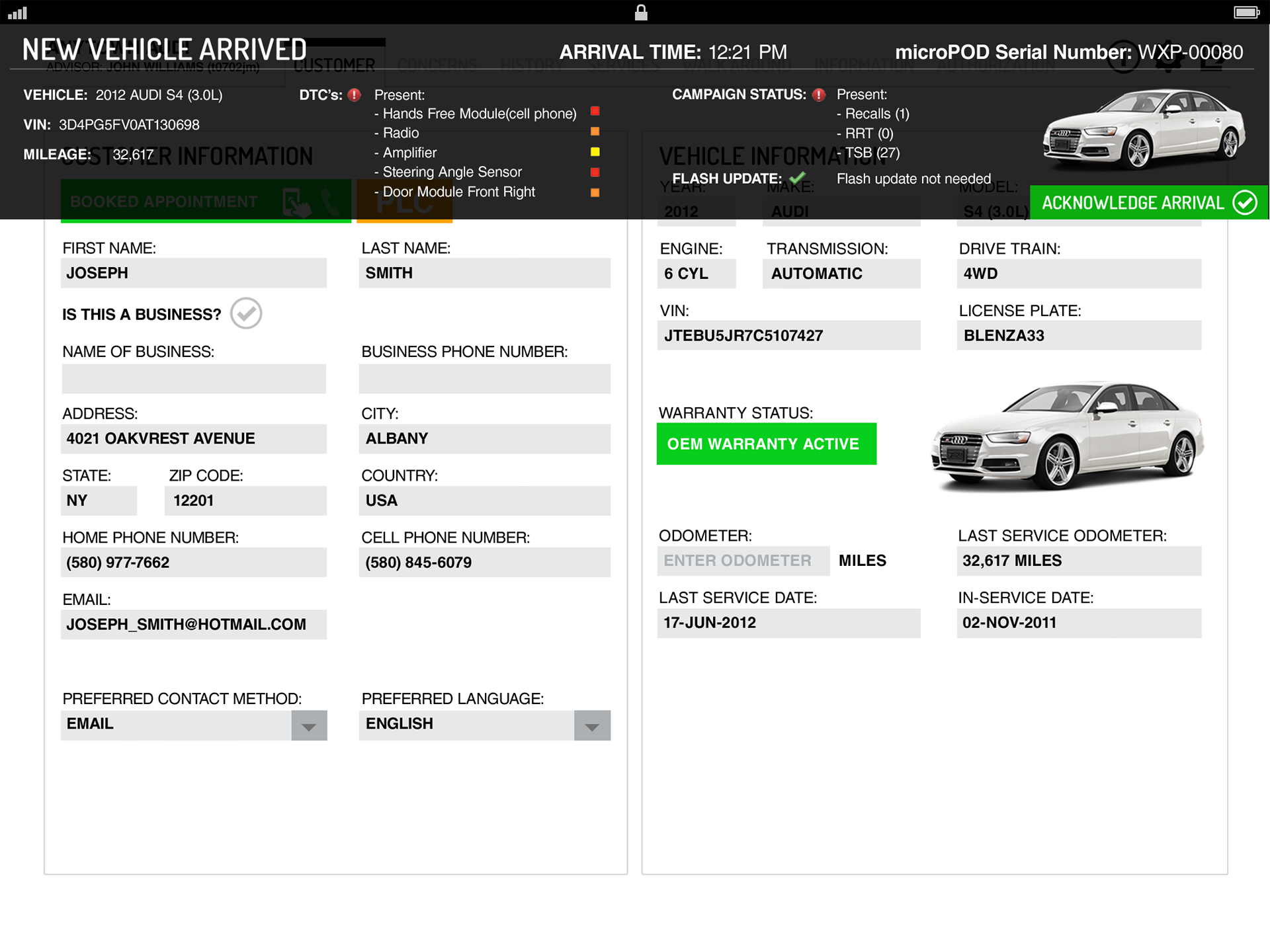Viewport: 1270px width, 952px height.
Task: Click the Zip Code field 12201
Action: (245, 501)
